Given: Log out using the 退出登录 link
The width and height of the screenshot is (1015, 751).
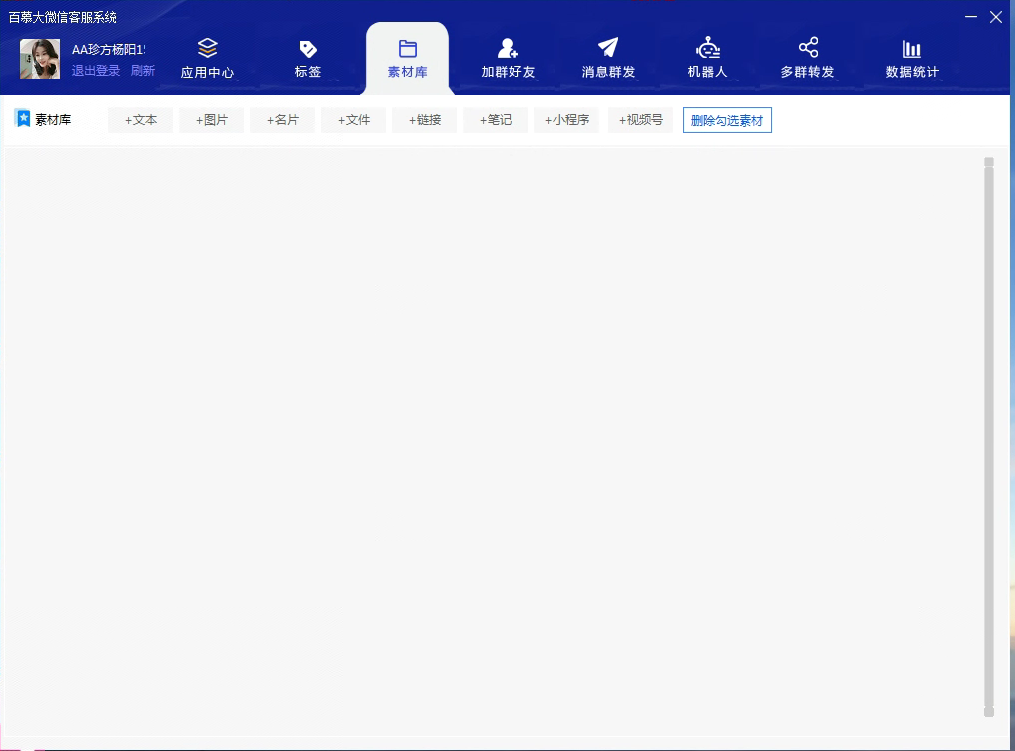Looking at the screenshot, I should (95, 70).
